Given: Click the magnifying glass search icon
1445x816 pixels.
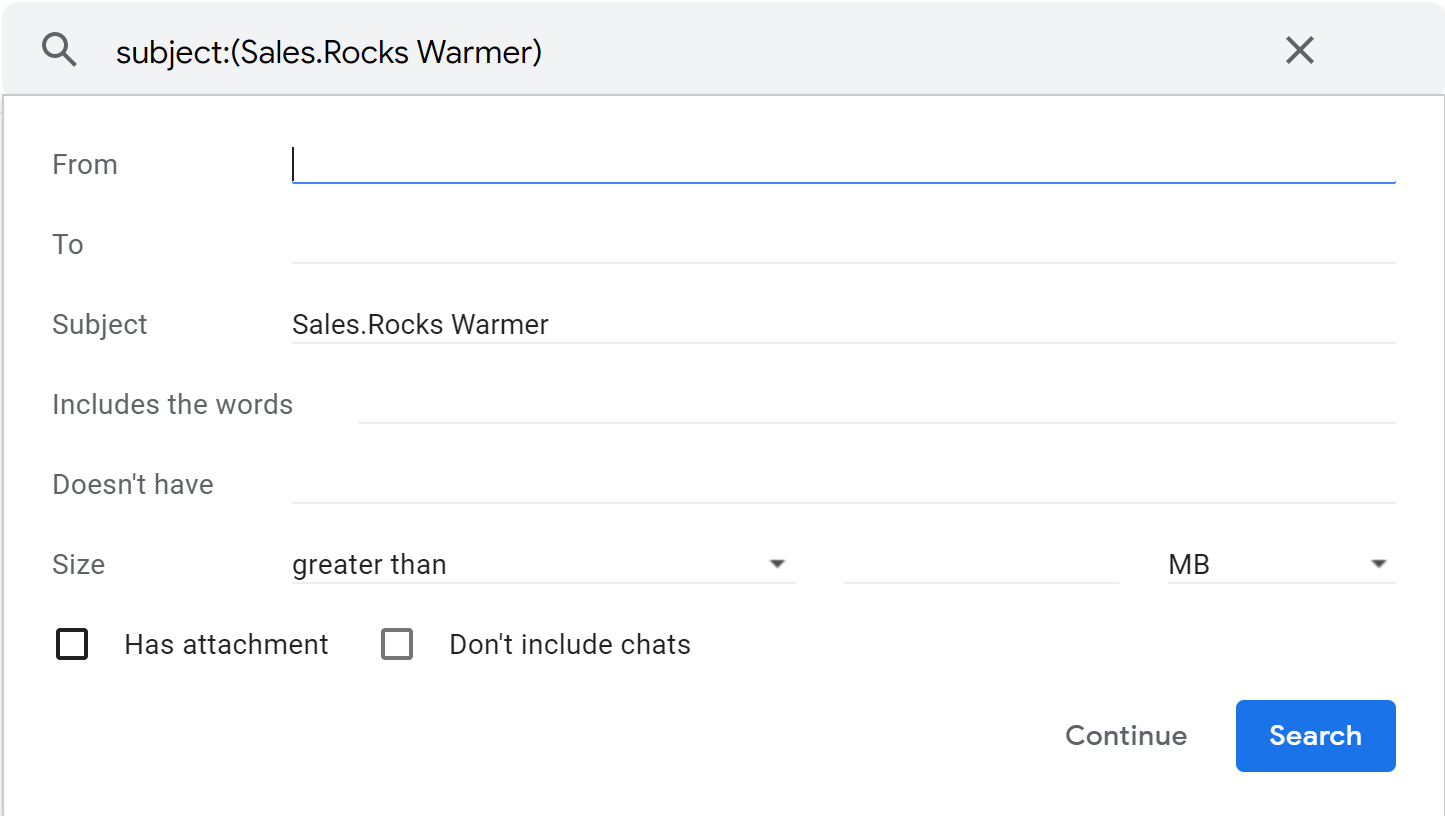Looking at the screenshot, I should click(x=60, y=50).
